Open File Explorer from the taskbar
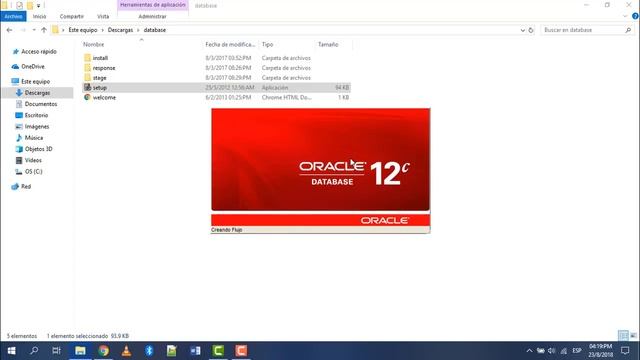 [x=80, y=351]
